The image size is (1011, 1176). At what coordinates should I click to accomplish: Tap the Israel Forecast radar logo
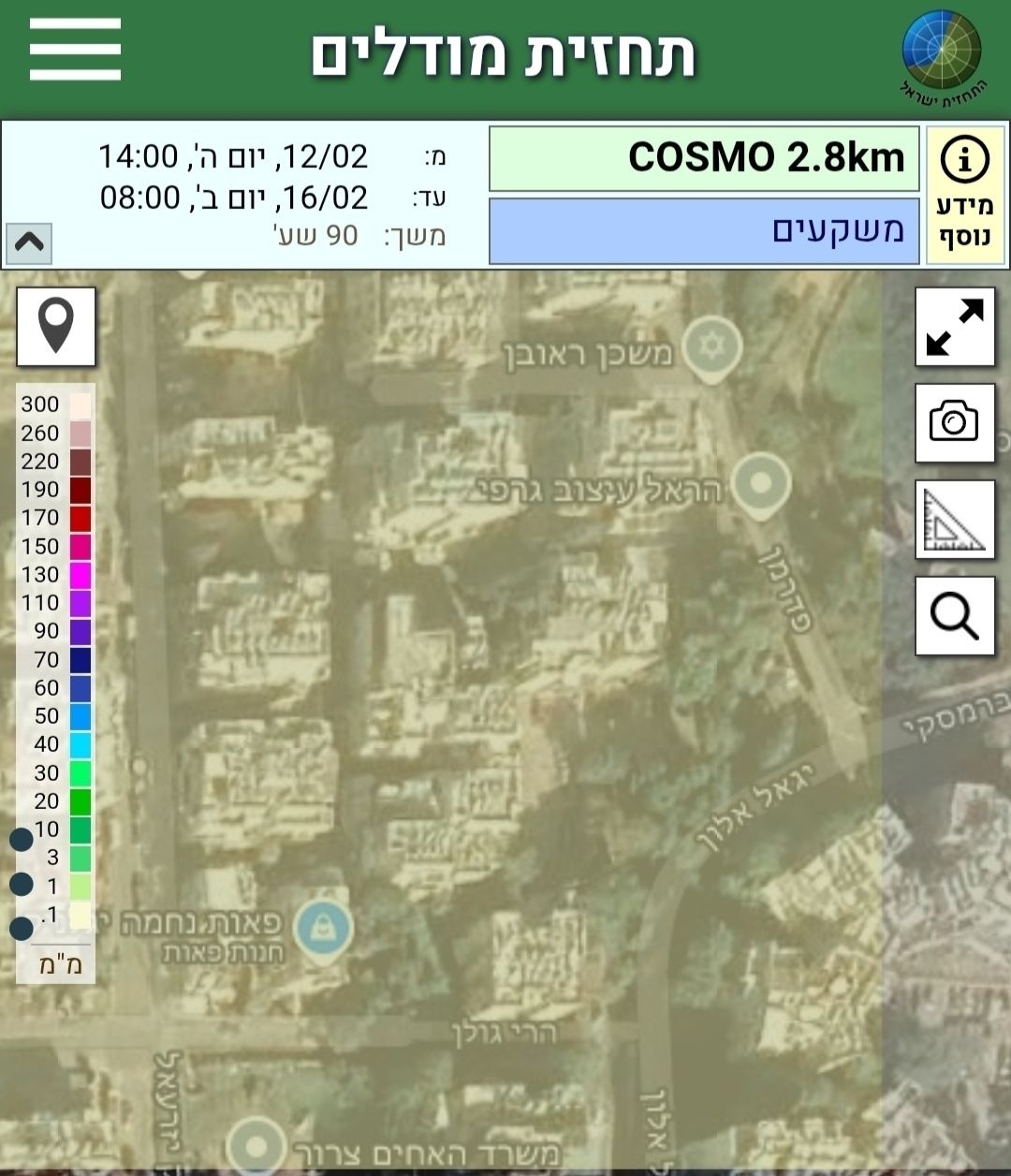[x=942, y=54]
